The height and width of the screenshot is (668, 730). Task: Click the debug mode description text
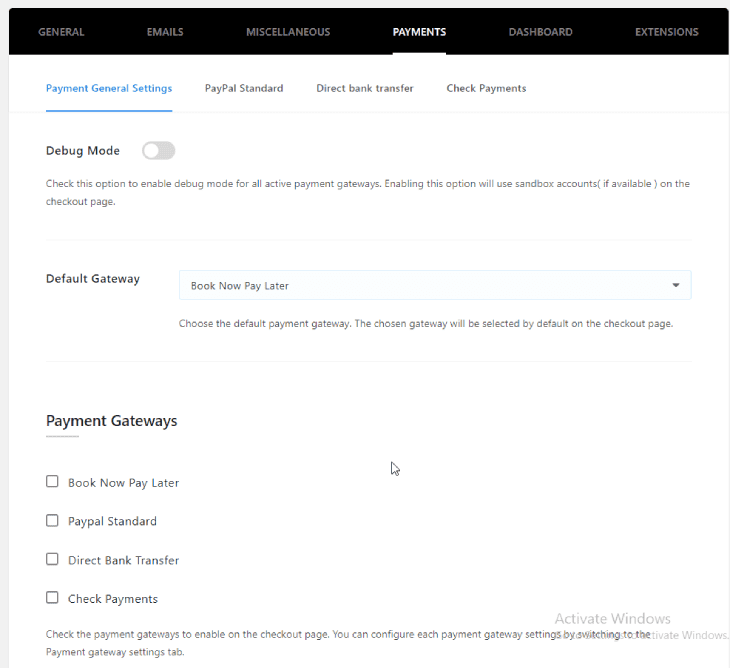click(x=367, y=193)
